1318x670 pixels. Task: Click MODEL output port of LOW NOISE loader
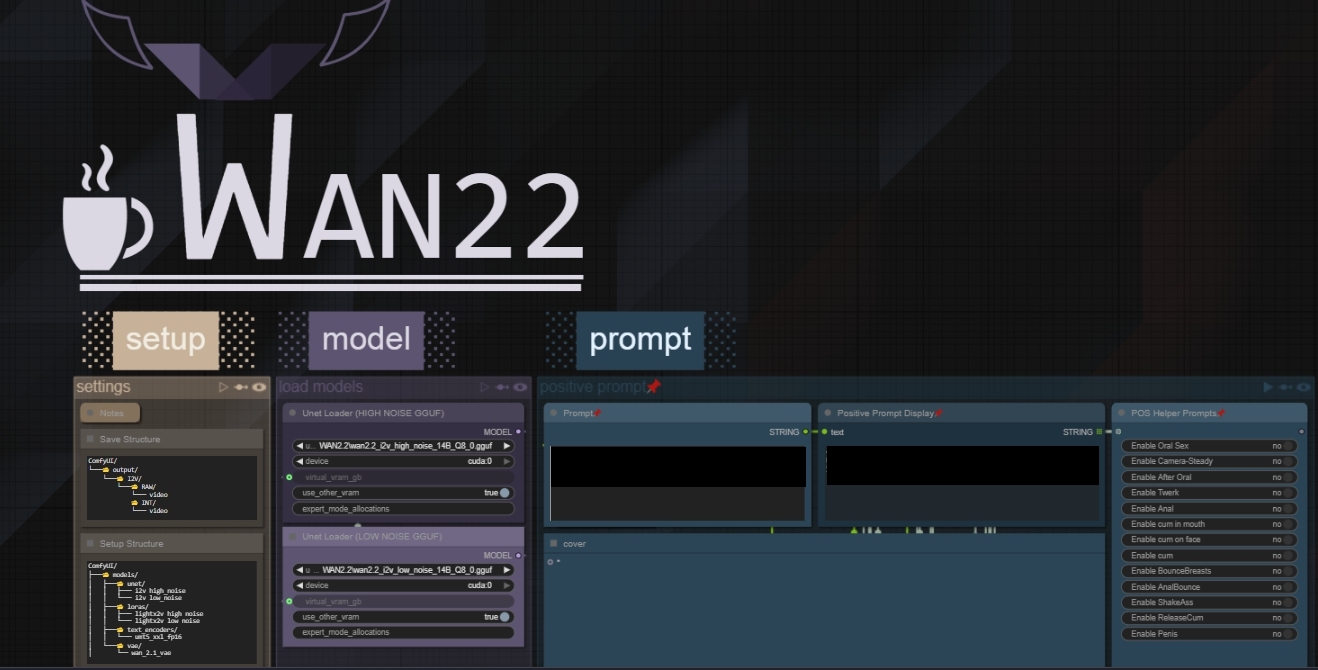518,555
